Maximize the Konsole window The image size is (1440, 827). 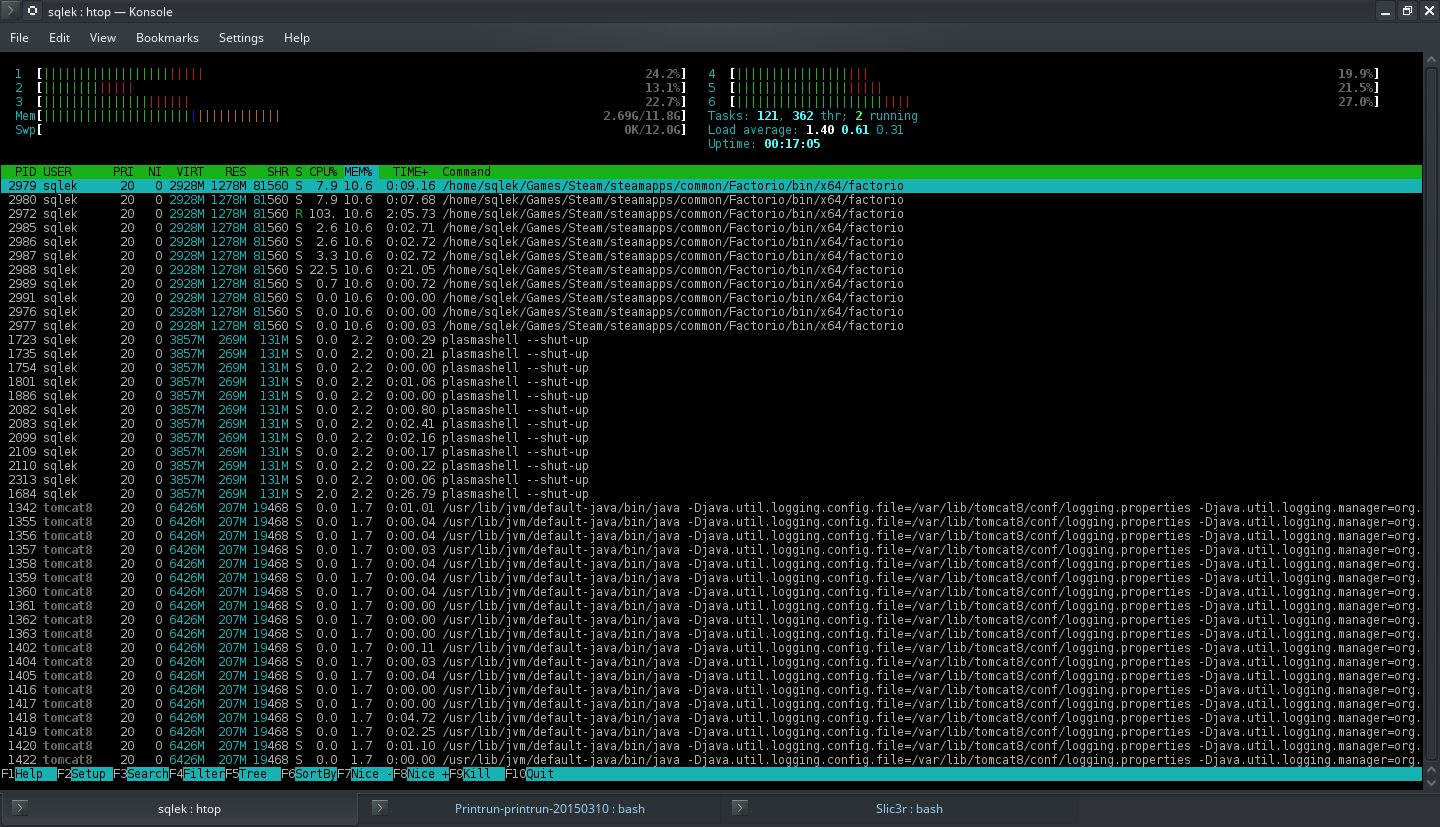[1407, 11]
